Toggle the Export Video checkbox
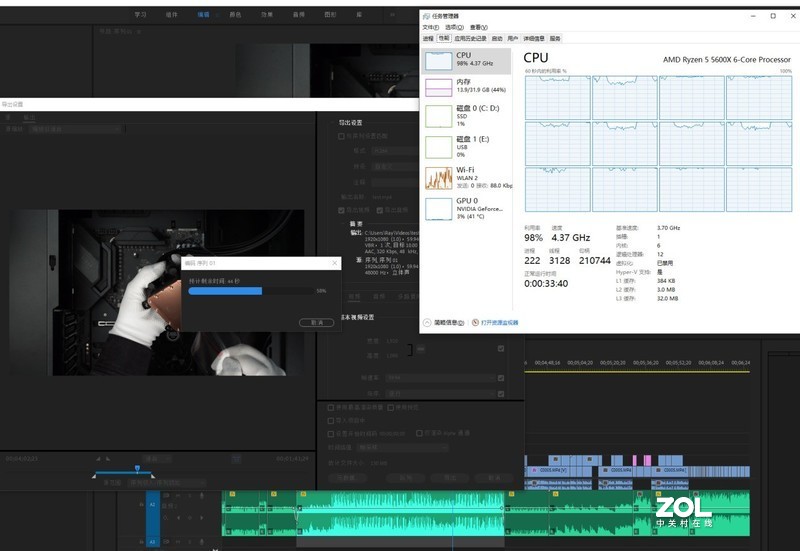 [340, 210]
